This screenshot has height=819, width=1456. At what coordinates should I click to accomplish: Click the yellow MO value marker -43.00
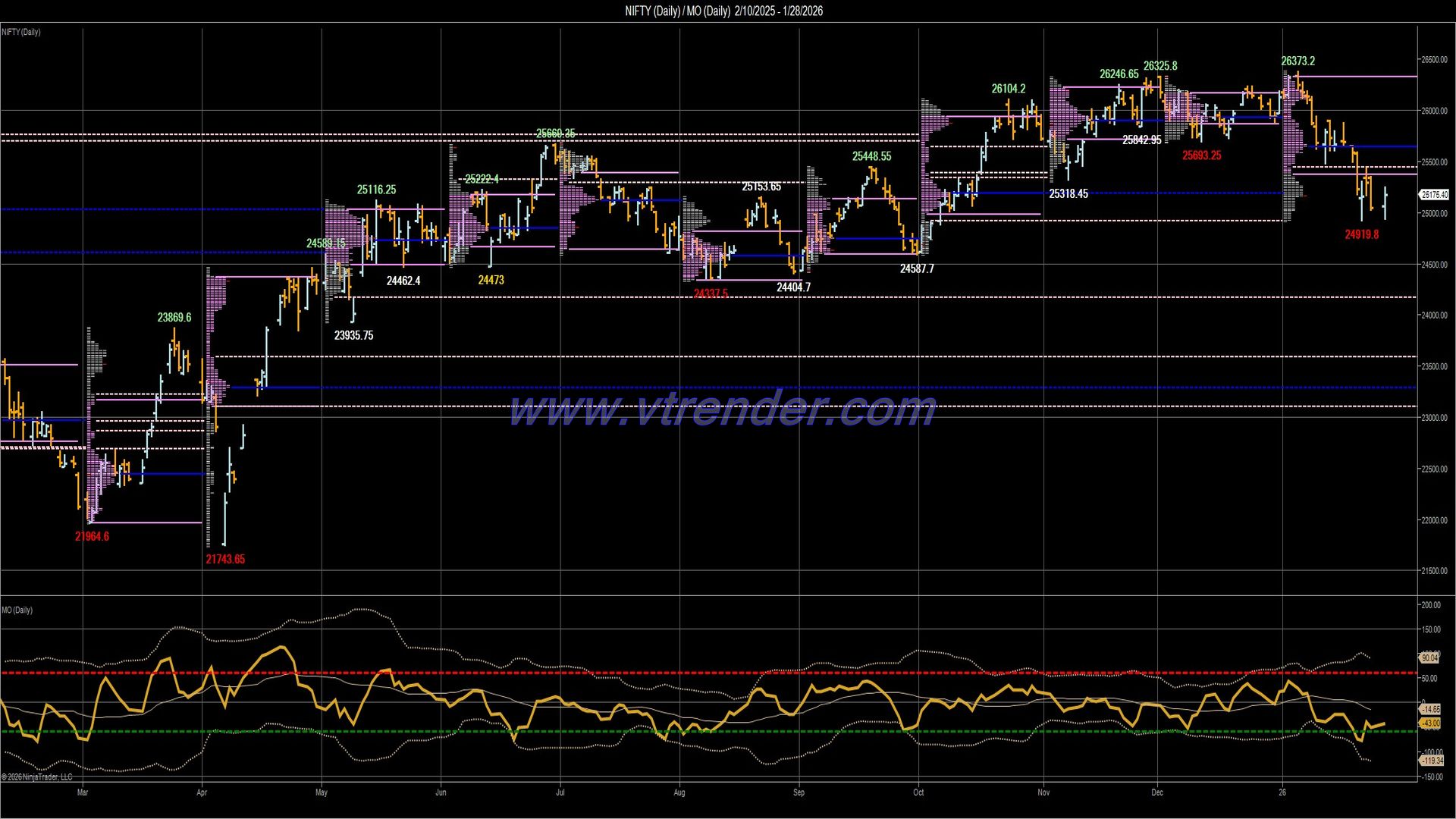click(x=1432, y=724)
